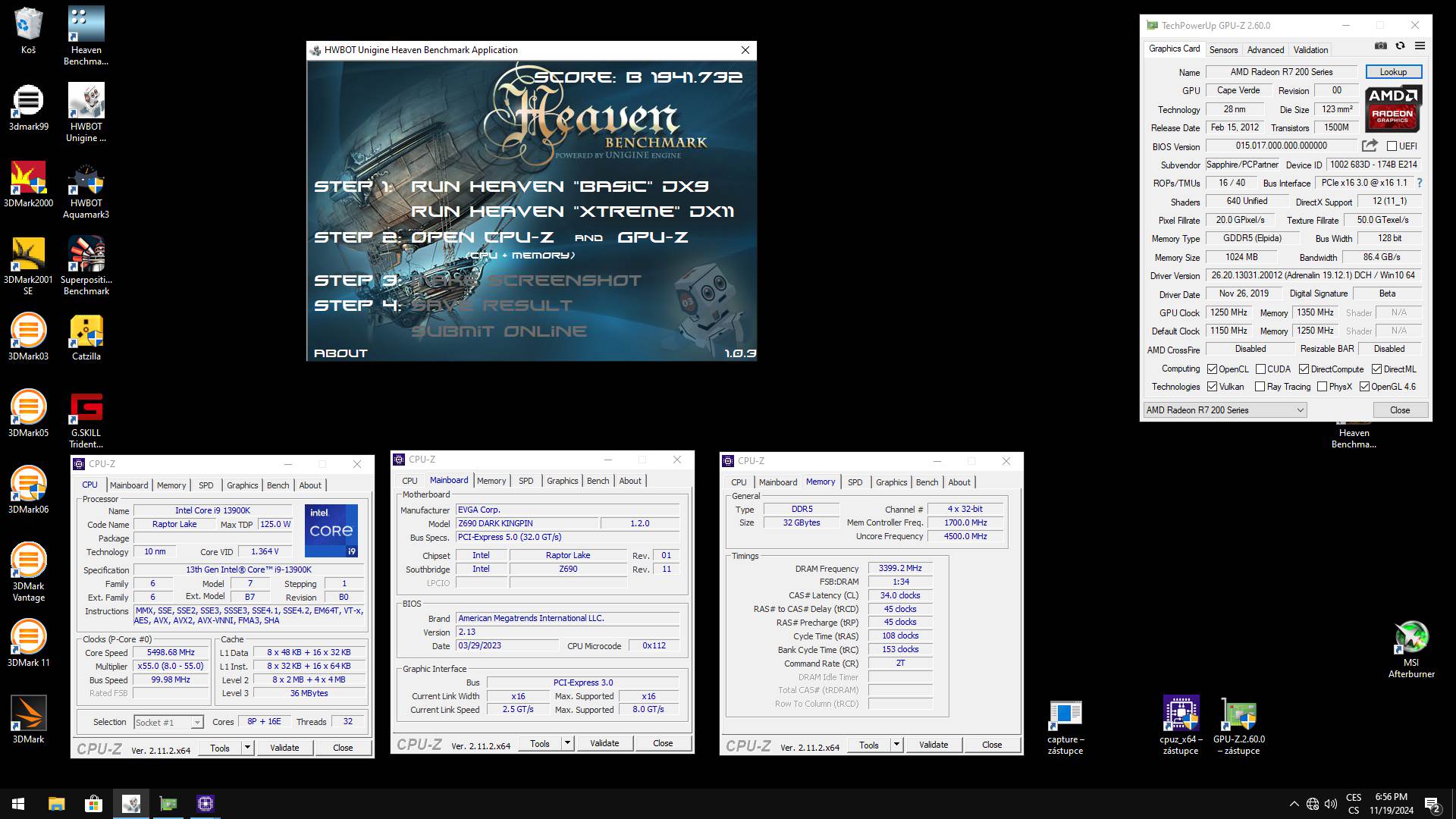The height and width of the screenshot is (819, 1456).
Task: Click GPU-Z refresh icon
Action: point(1400,46)
